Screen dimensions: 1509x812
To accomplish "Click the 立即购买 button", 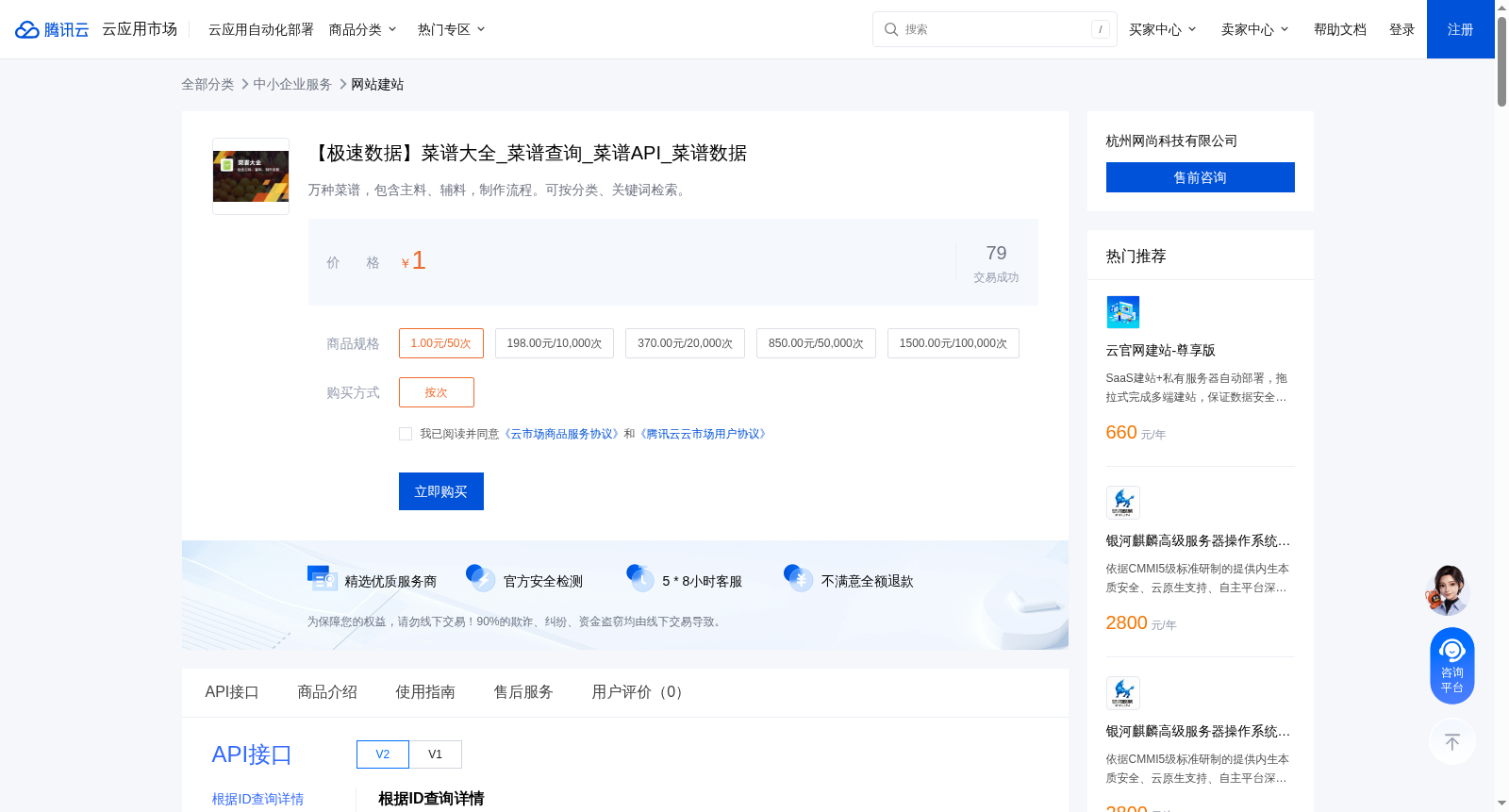I will click(441, 491).
